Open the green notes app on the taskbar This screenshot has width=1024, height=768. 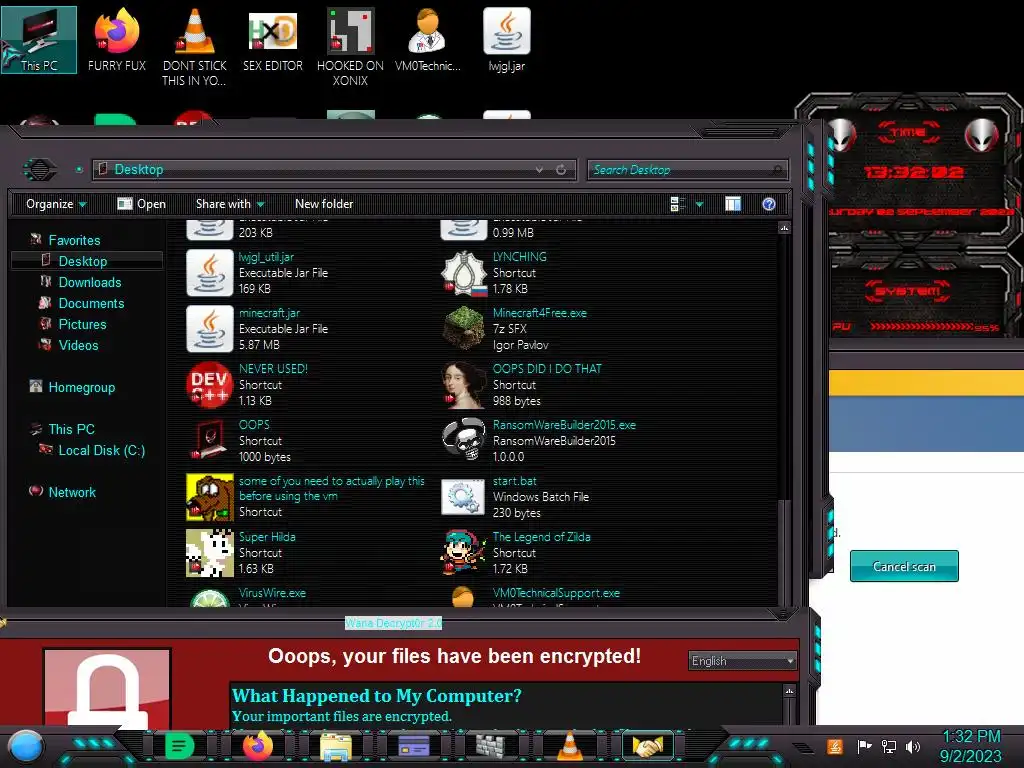click(179, 746)
